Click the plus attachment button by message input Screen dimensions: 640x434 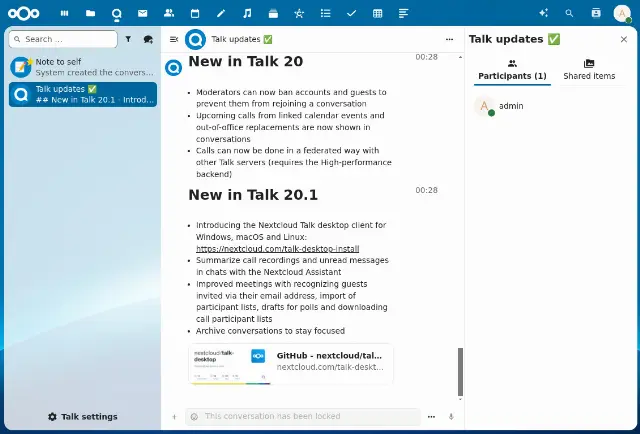[174, 416]
